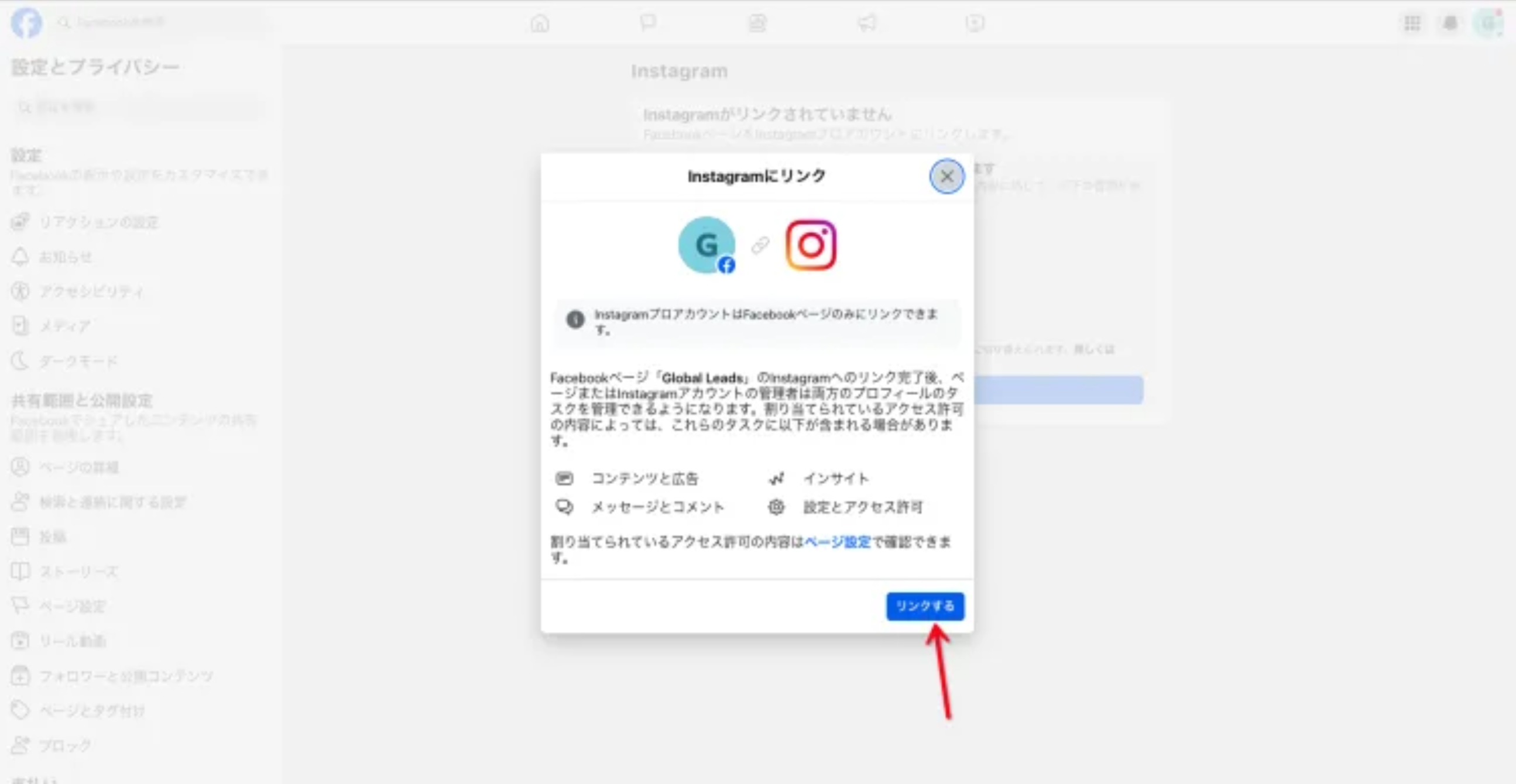This screenshot has height=784, width=1516.
Task: Click the Global Leads G avatar in dialog
Action: pos(707,245)
